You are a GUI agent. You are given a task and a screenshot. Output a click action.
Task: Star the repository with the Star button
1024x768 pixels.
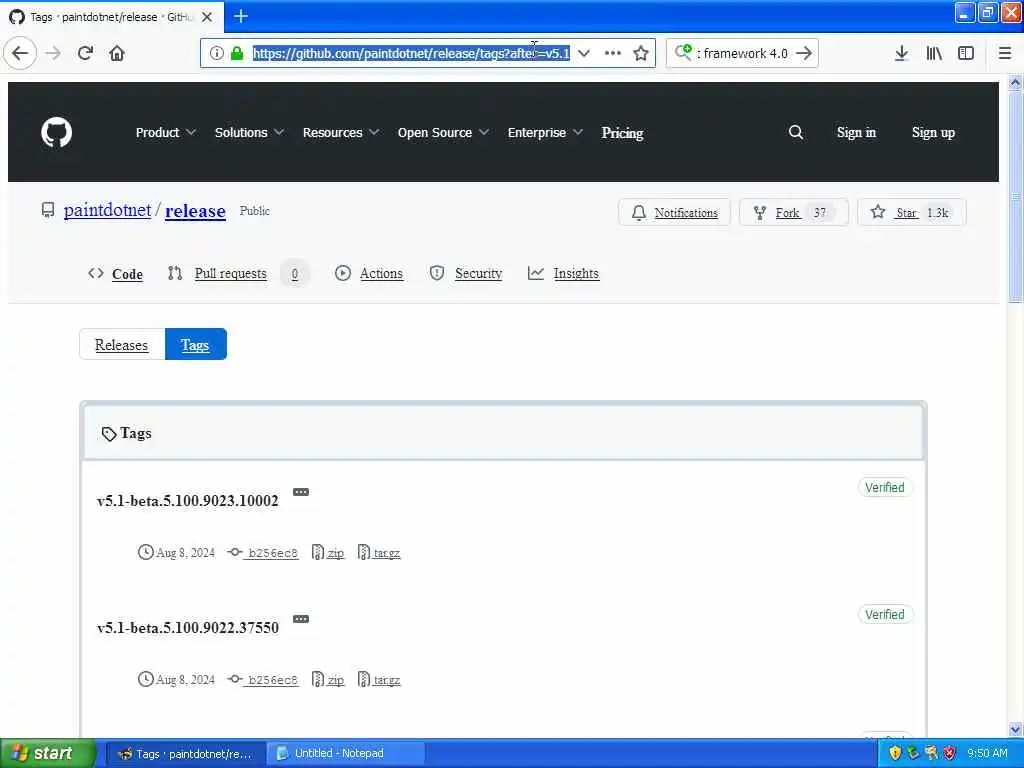[x=912, y=212]
